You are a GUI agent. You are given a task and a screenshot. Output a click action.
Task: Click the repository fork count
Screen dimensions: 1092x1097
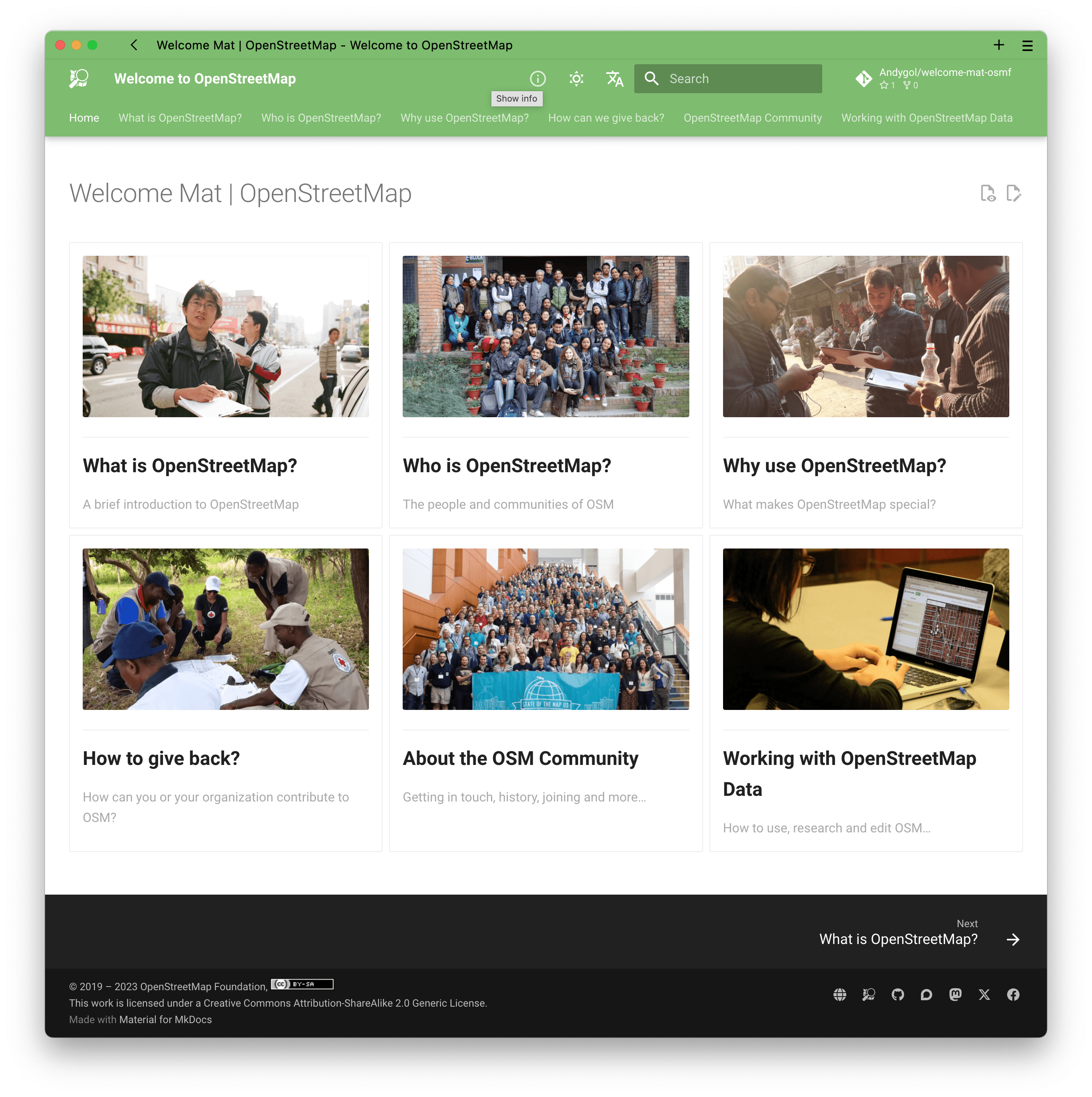pos(911,85)
